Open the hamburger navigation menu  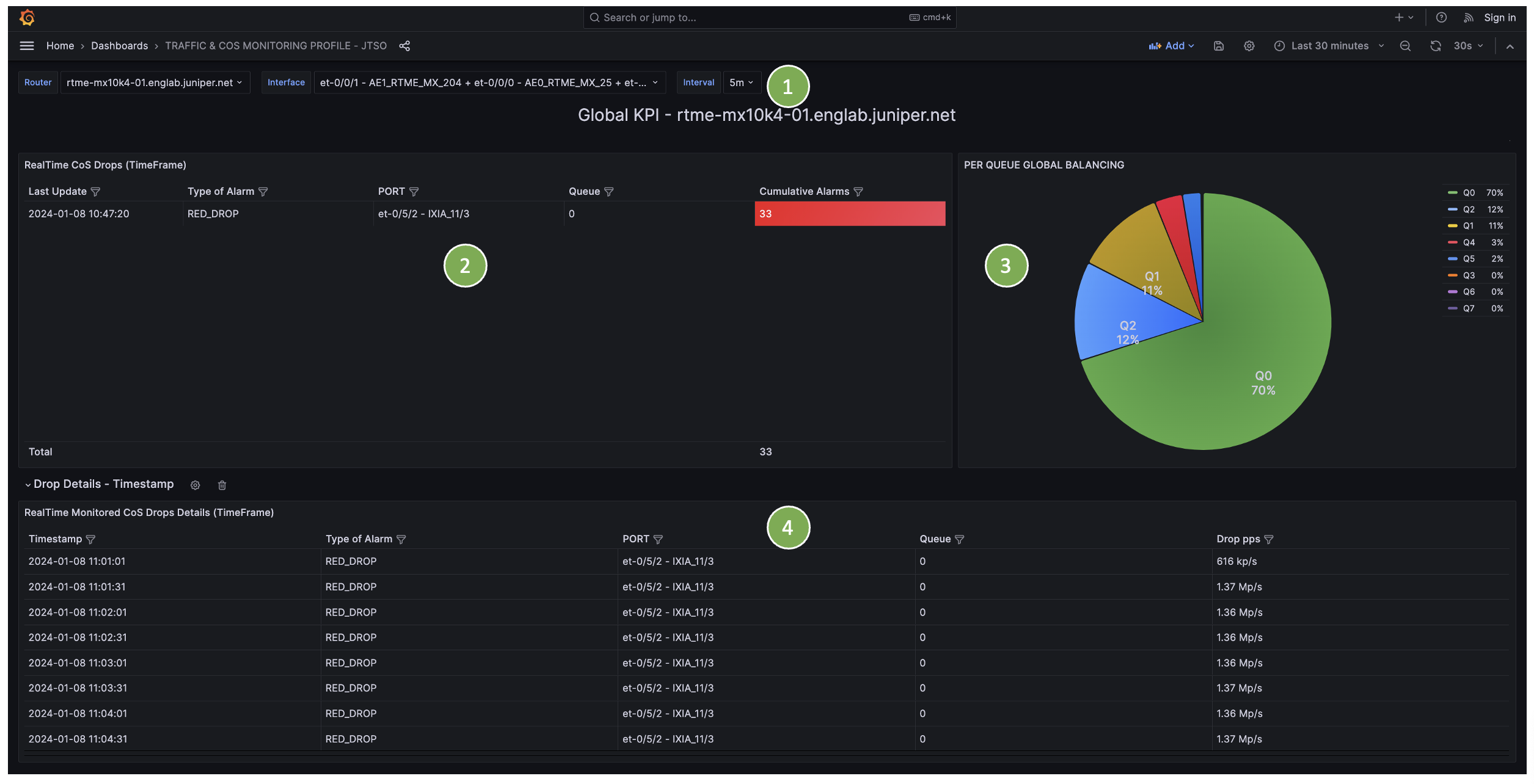tap(27, 46)
